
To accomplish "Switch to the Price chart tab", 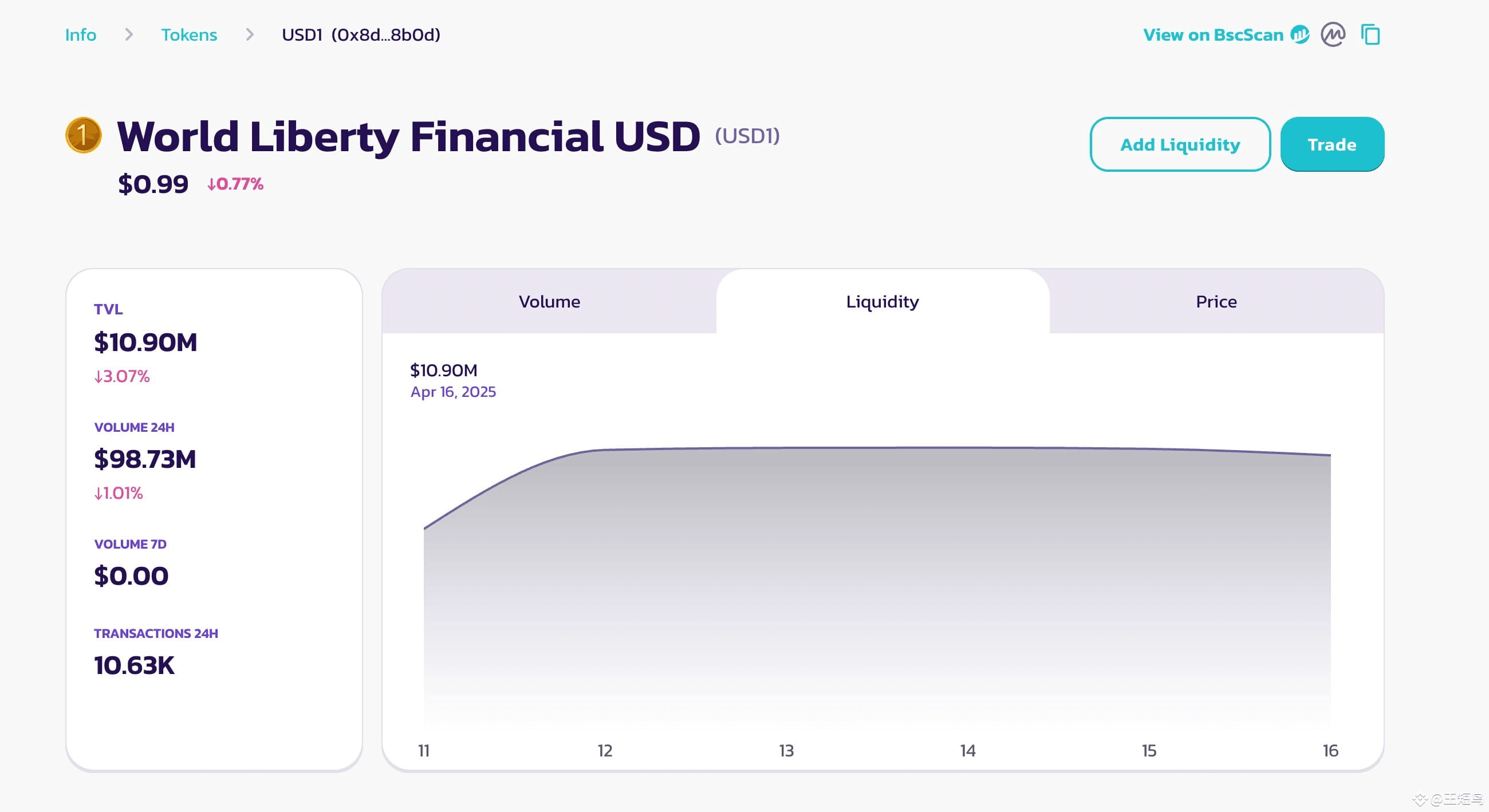I will coord(1216,301).
